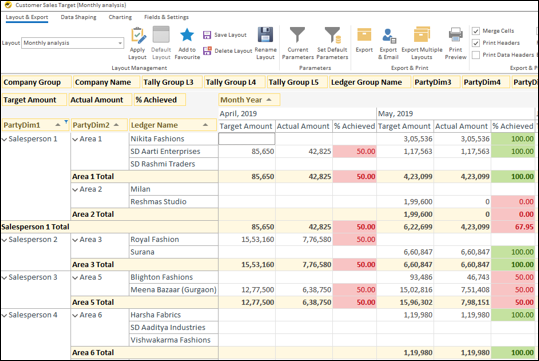539x361 pixels.
Task: Click the SD Aarti Enterprises ledger row
Action: pyautogui.click(x=174, y=152)
